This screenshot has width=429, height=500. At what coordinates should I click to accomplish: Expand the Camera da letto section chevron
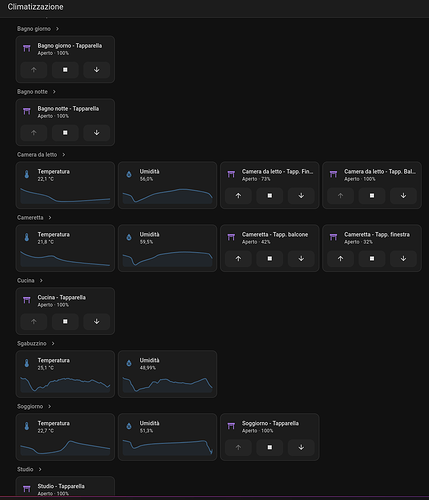click(64, 155)
